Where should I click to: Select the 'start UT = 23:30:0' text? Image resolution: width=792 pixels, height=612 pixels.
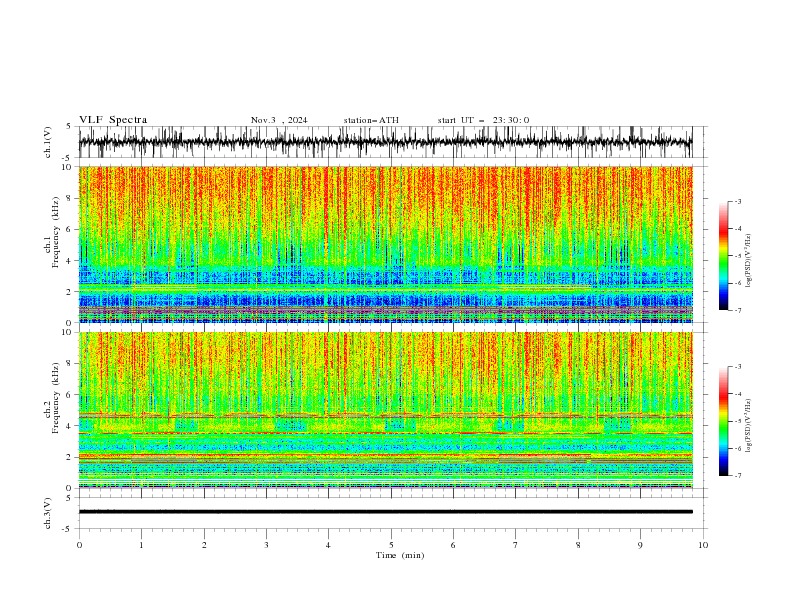(x=483, y=120)
